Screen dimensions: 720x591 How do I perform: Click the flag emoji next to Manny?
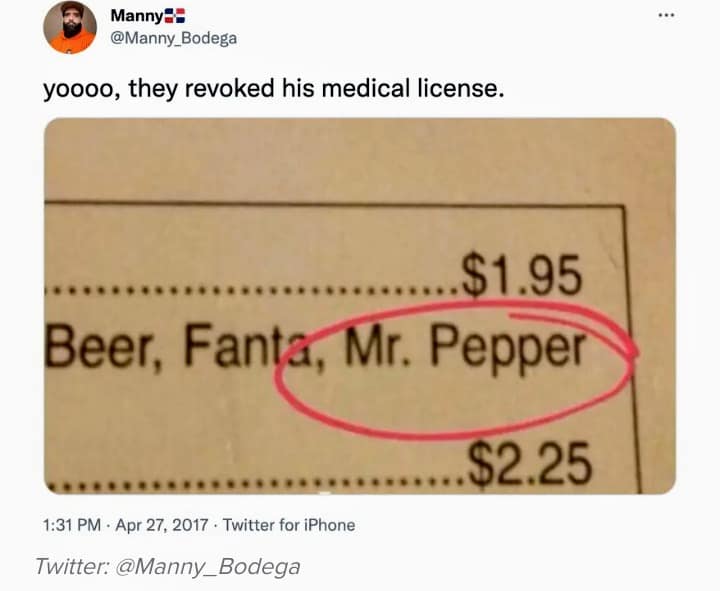click(x=174, y=16)
